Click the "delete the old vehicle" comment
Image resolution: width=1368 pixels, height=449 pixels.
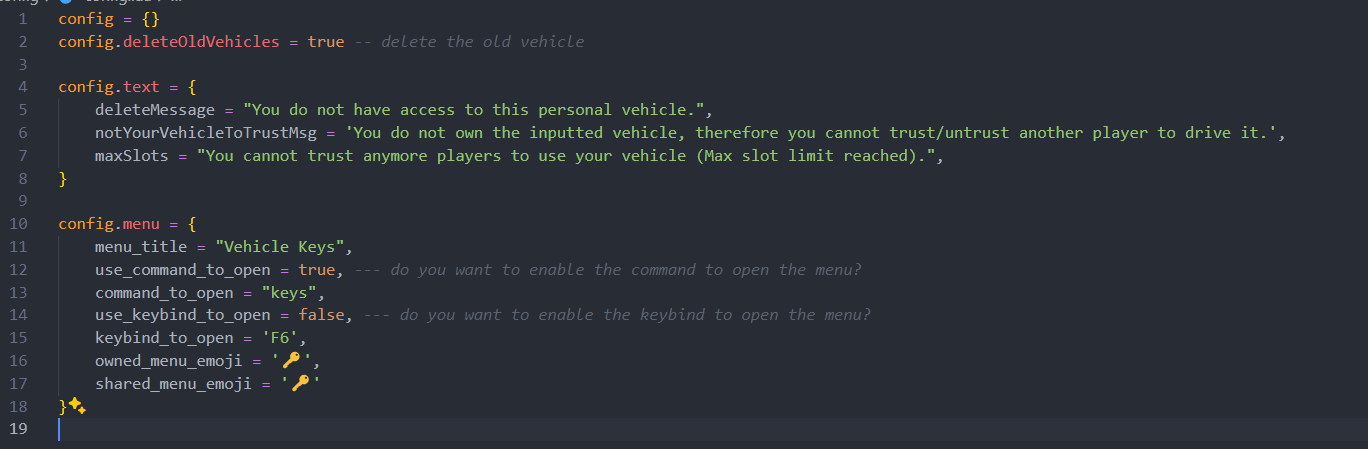[482, 42]
